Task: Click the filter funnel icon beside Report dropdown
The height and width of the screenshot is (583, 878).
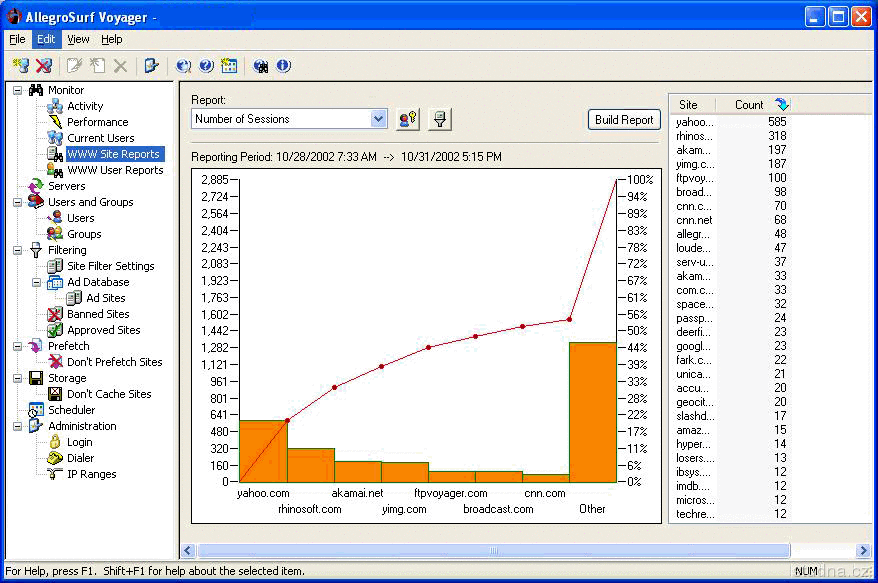Action: click(440, 119)
